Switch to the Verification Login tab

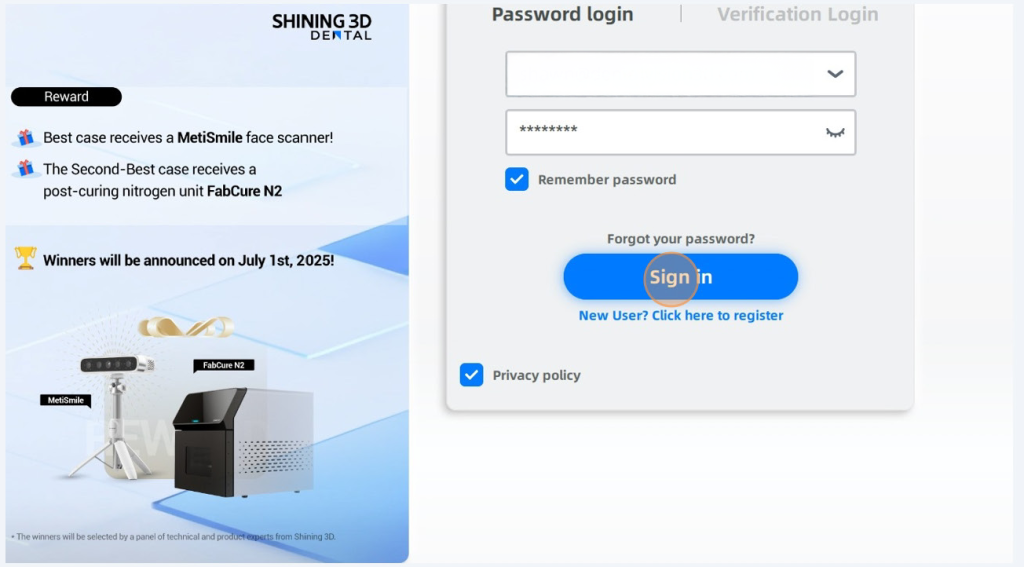[x=797, y=14]
